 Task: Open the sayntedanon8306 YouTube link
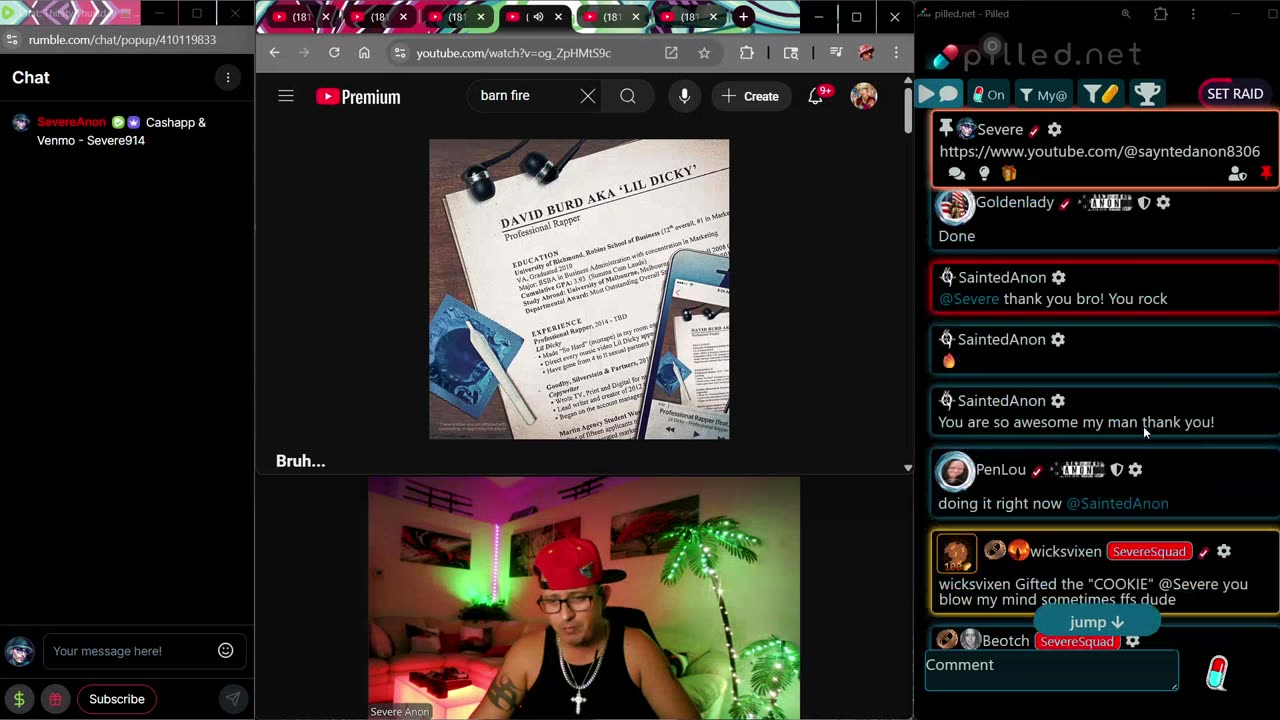click(1099, 151)
